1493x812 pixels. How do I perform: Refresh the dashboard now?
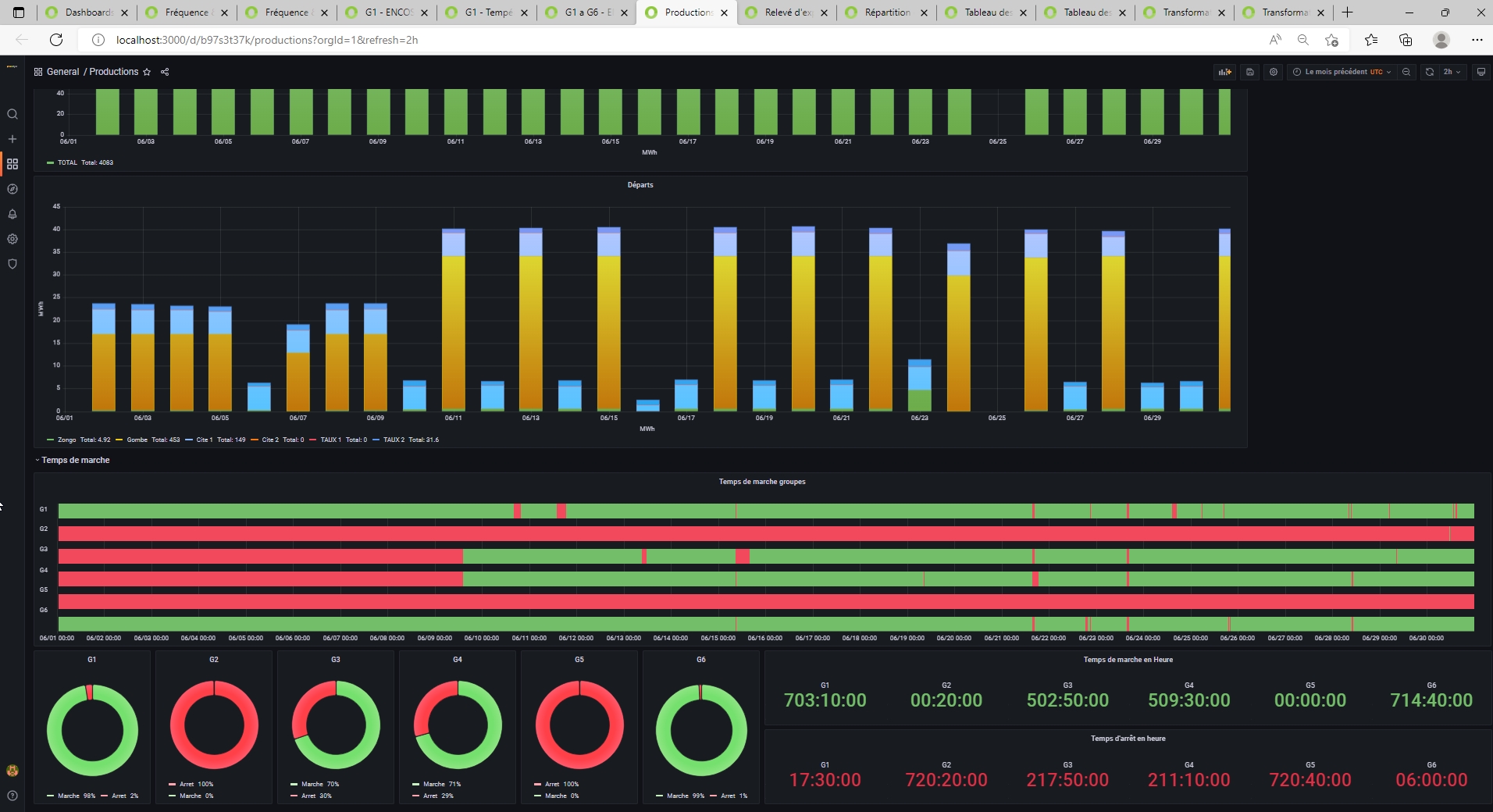pyautogui.click(x=1430, y=72)
